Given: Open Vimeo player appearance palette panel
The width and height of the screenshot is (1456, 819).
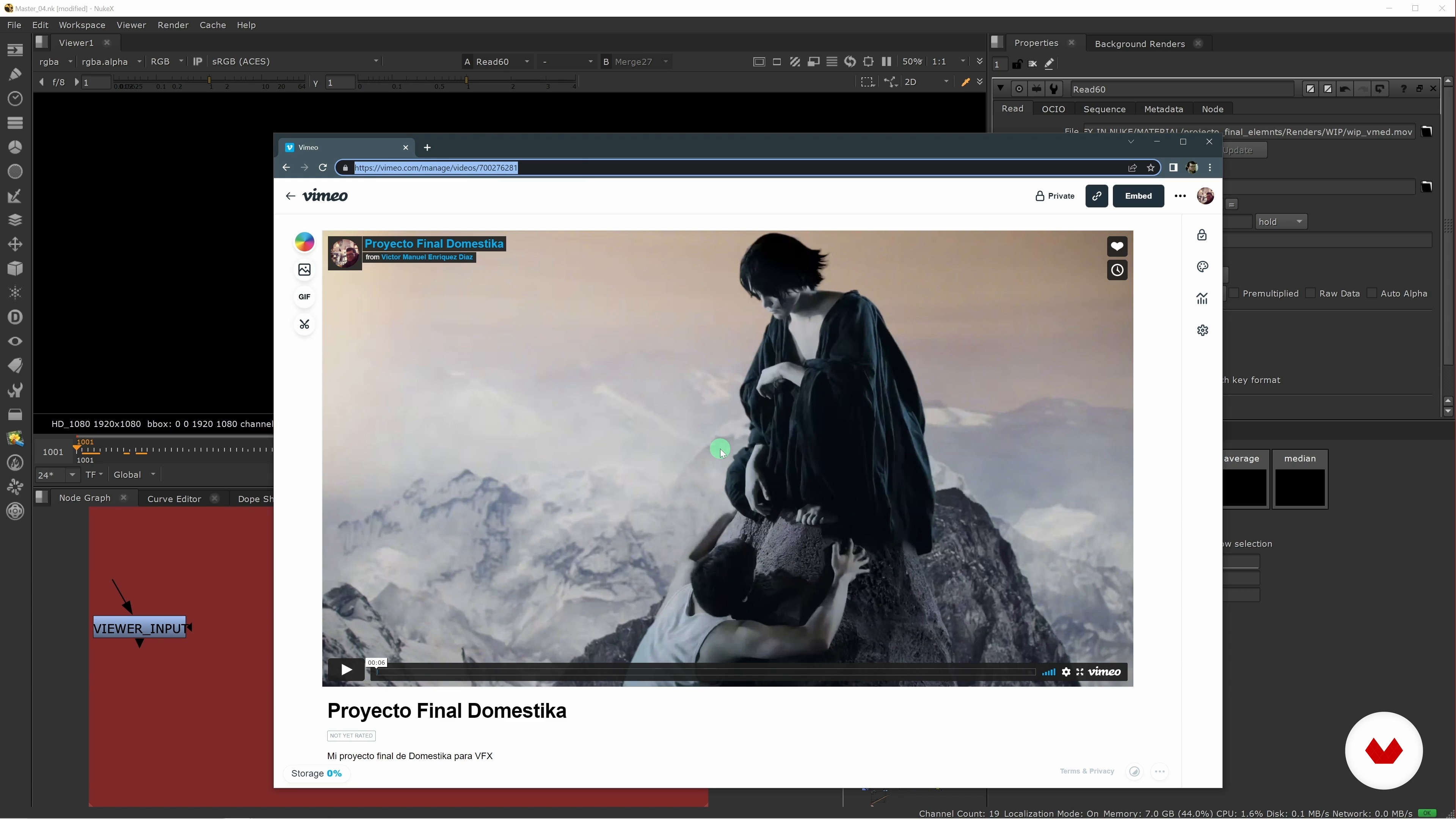Looking at the screenshot, I should (x=1202, y=267).
